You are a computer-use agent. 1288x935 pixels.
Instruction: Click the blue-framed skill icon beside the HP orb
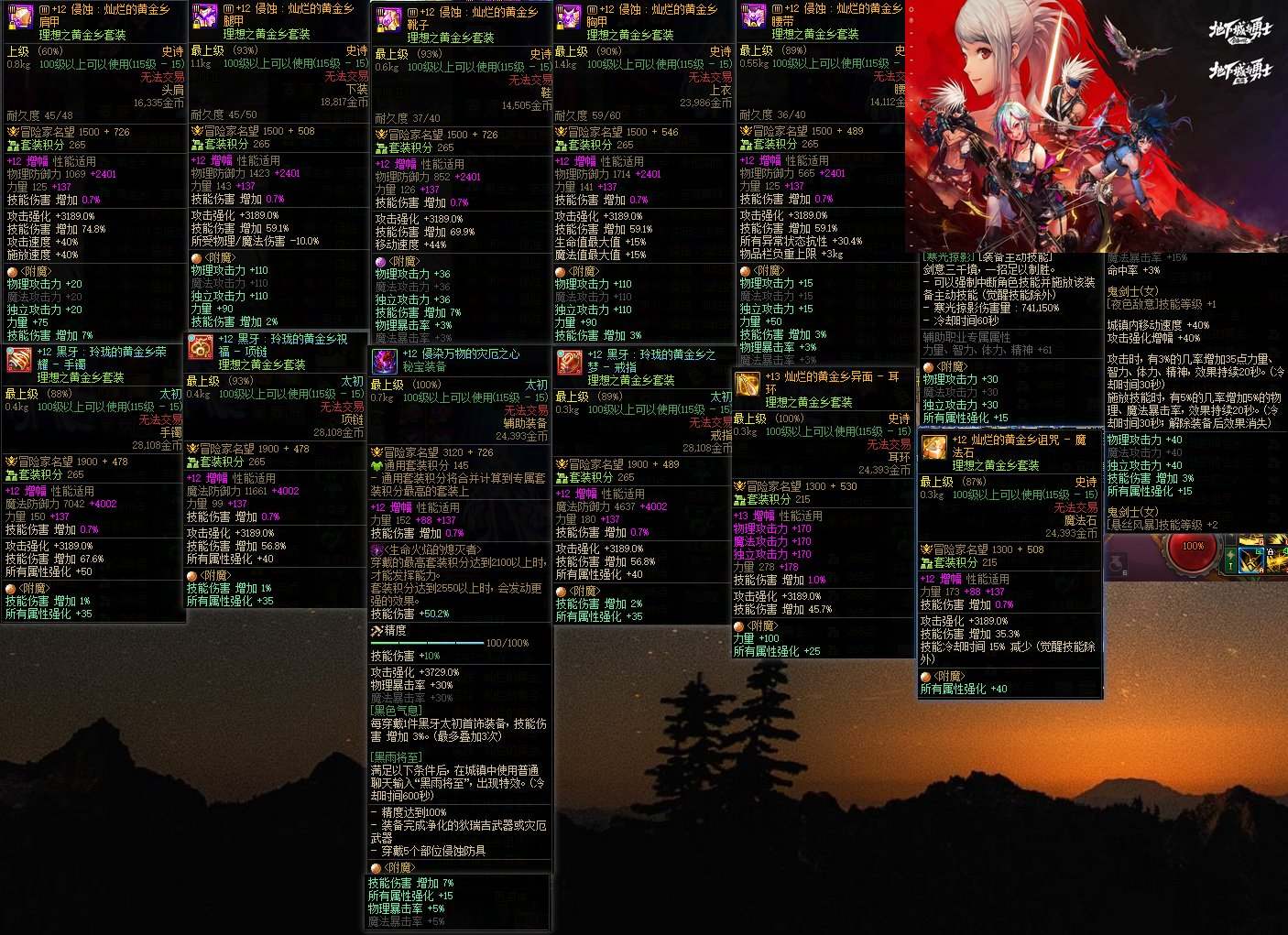(1251, 560)
